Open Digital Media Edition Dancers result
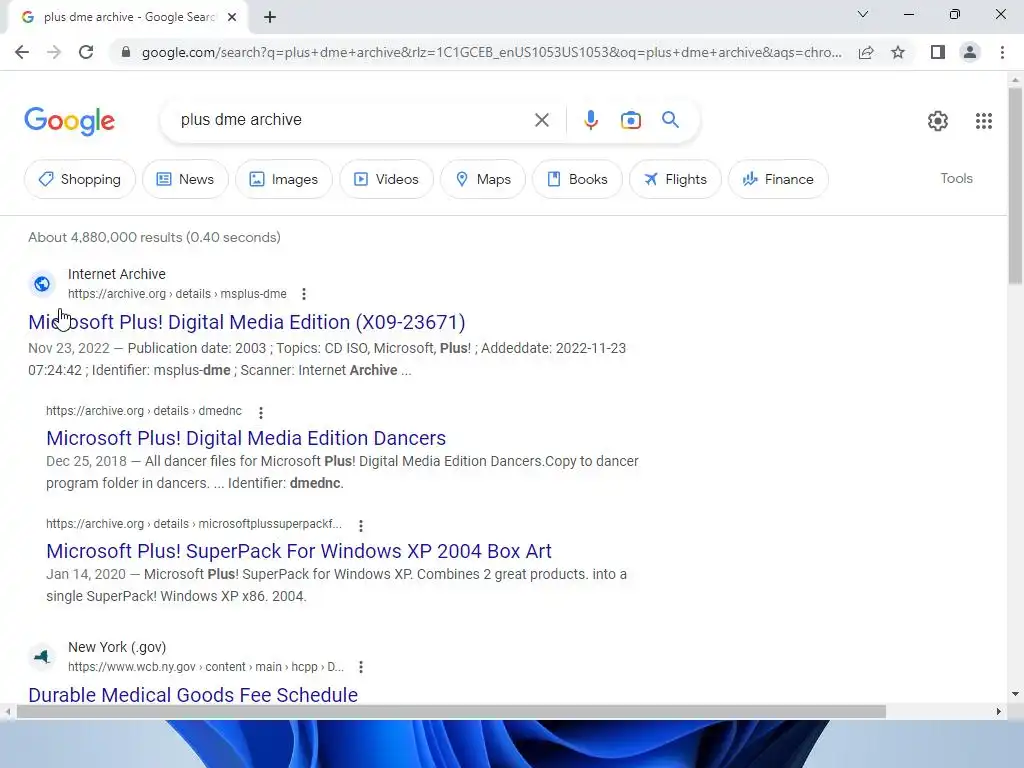This screenshot has height=768, width=1024. pyautogui.click(x=246, y=438)
